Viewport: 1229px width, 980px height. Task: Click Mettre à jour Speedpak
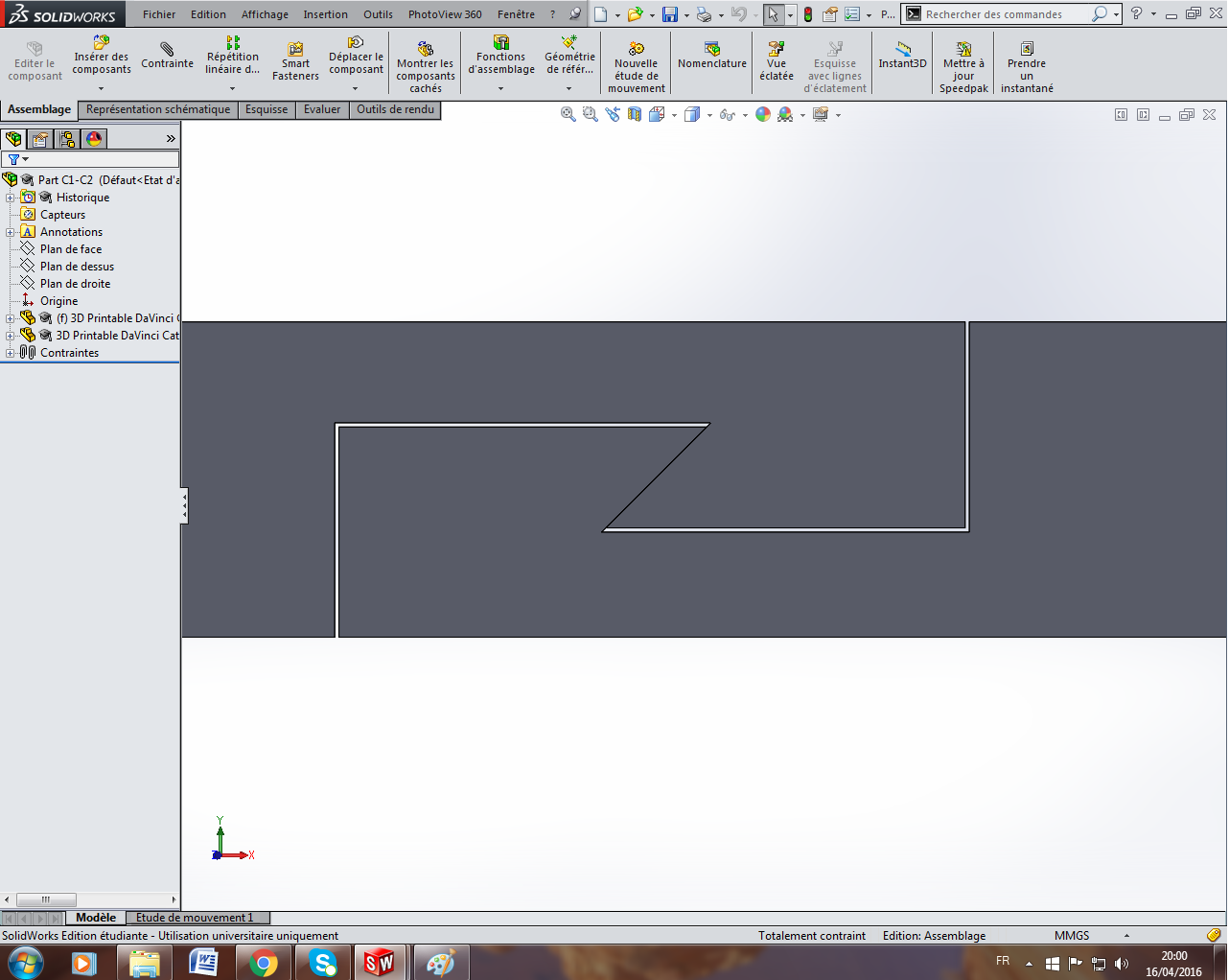[x=963, y=67]
